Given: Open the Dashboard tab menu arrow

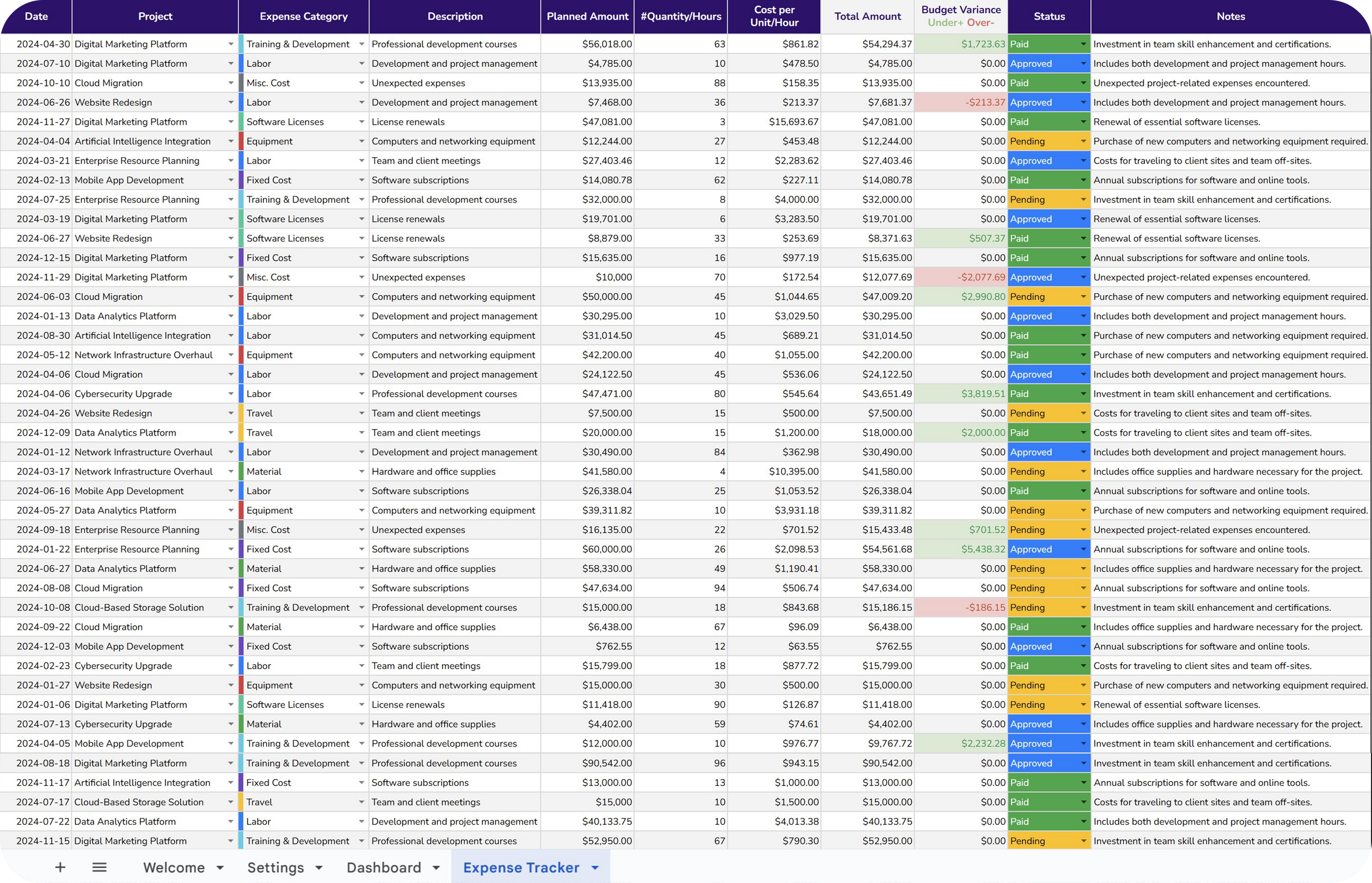Looking at the screenshot, I should pyautogui.click(x=436, y=868).
